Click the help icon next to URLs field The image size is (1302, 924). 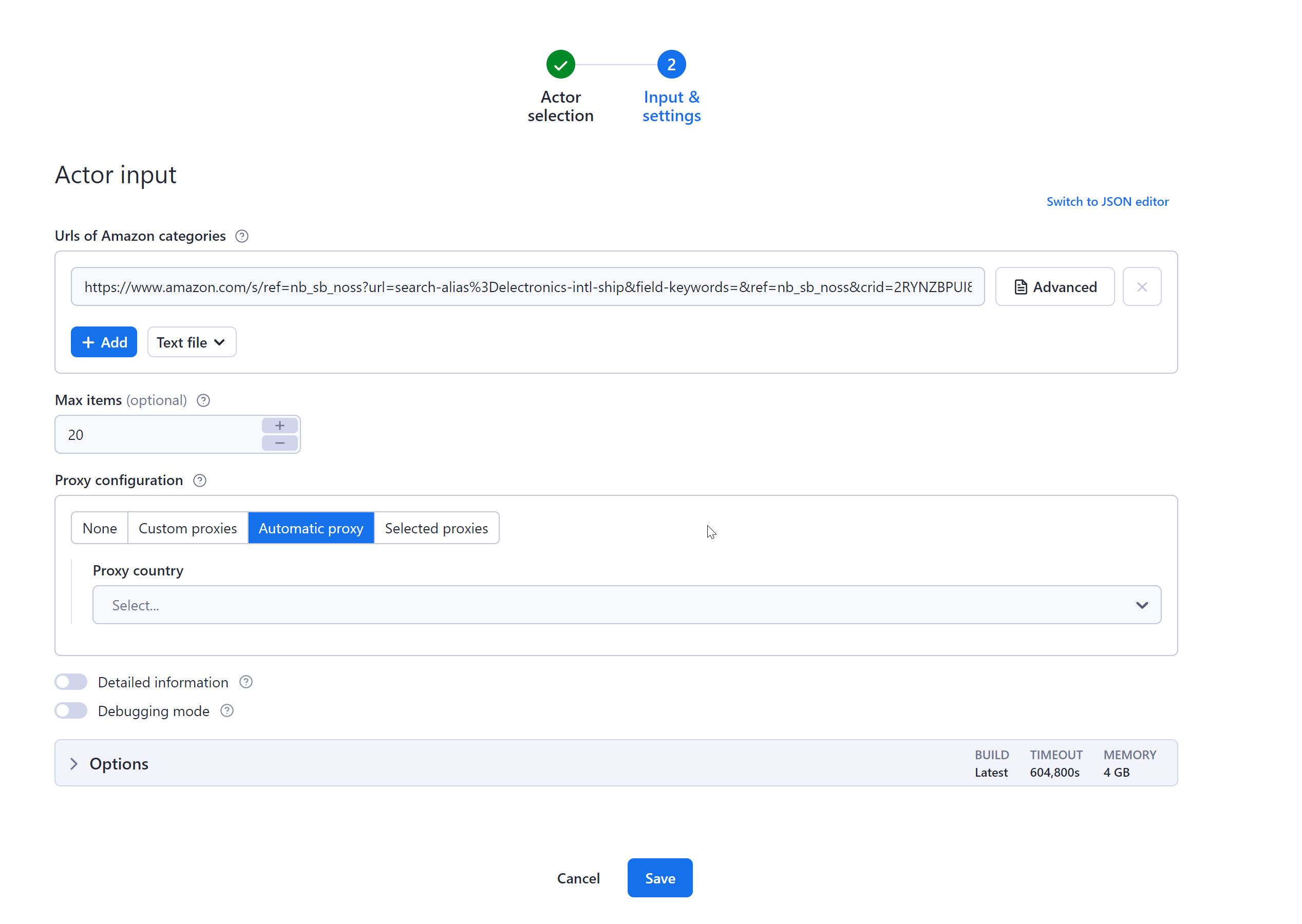242,236
